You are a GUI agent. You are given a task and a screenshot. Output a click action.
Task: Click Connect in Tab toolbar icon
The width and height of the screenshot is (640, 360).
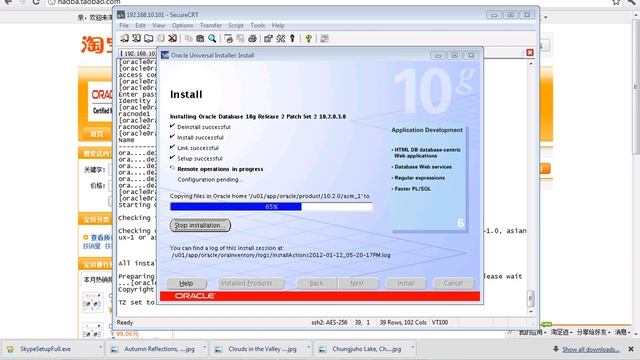149,38
